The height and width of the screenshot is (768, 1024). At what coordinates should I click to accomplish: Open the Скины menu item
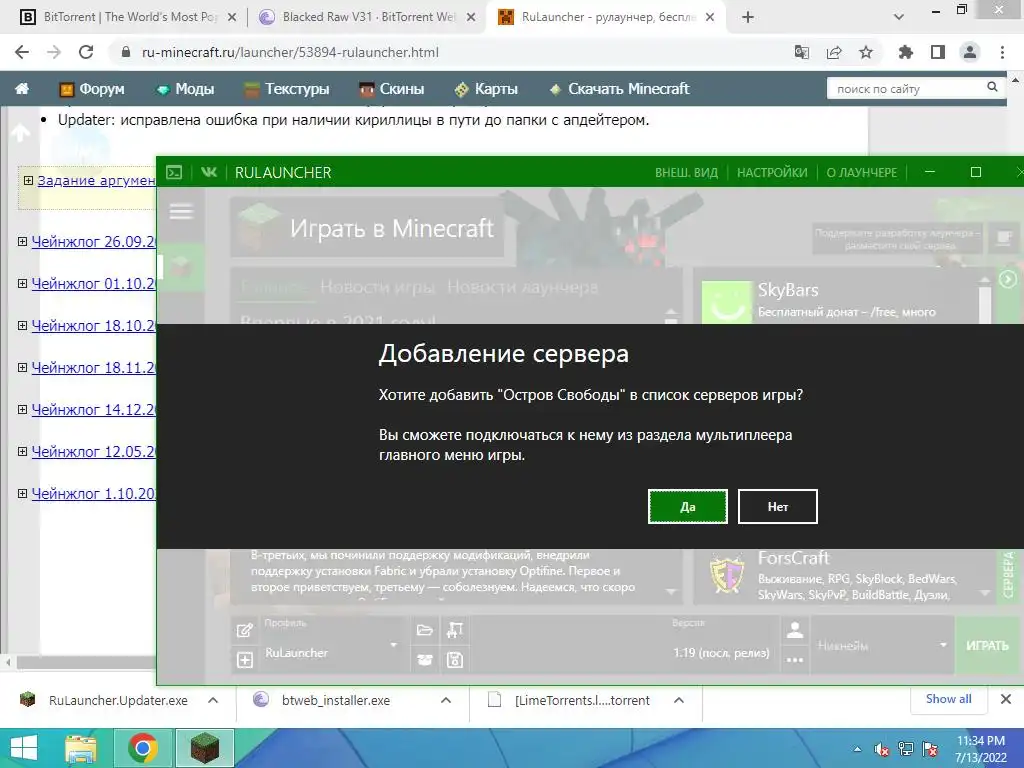coord(392,89)
